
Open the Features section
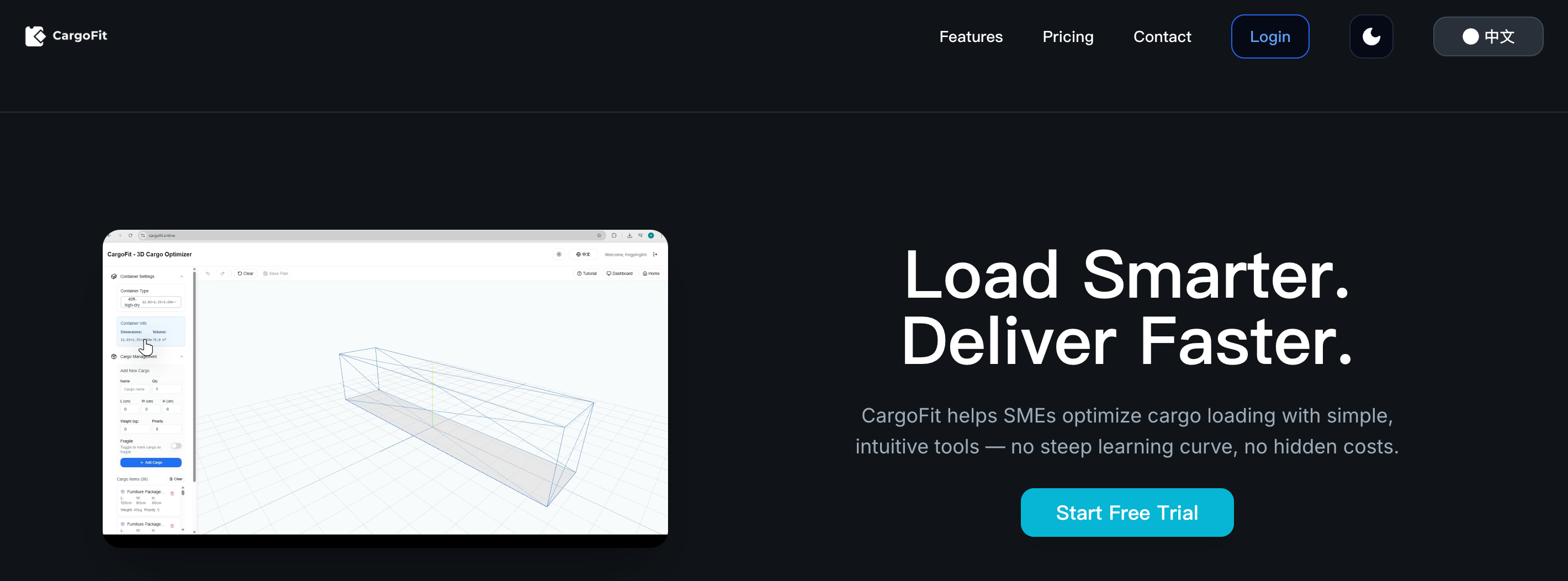[x=970, y=36]
